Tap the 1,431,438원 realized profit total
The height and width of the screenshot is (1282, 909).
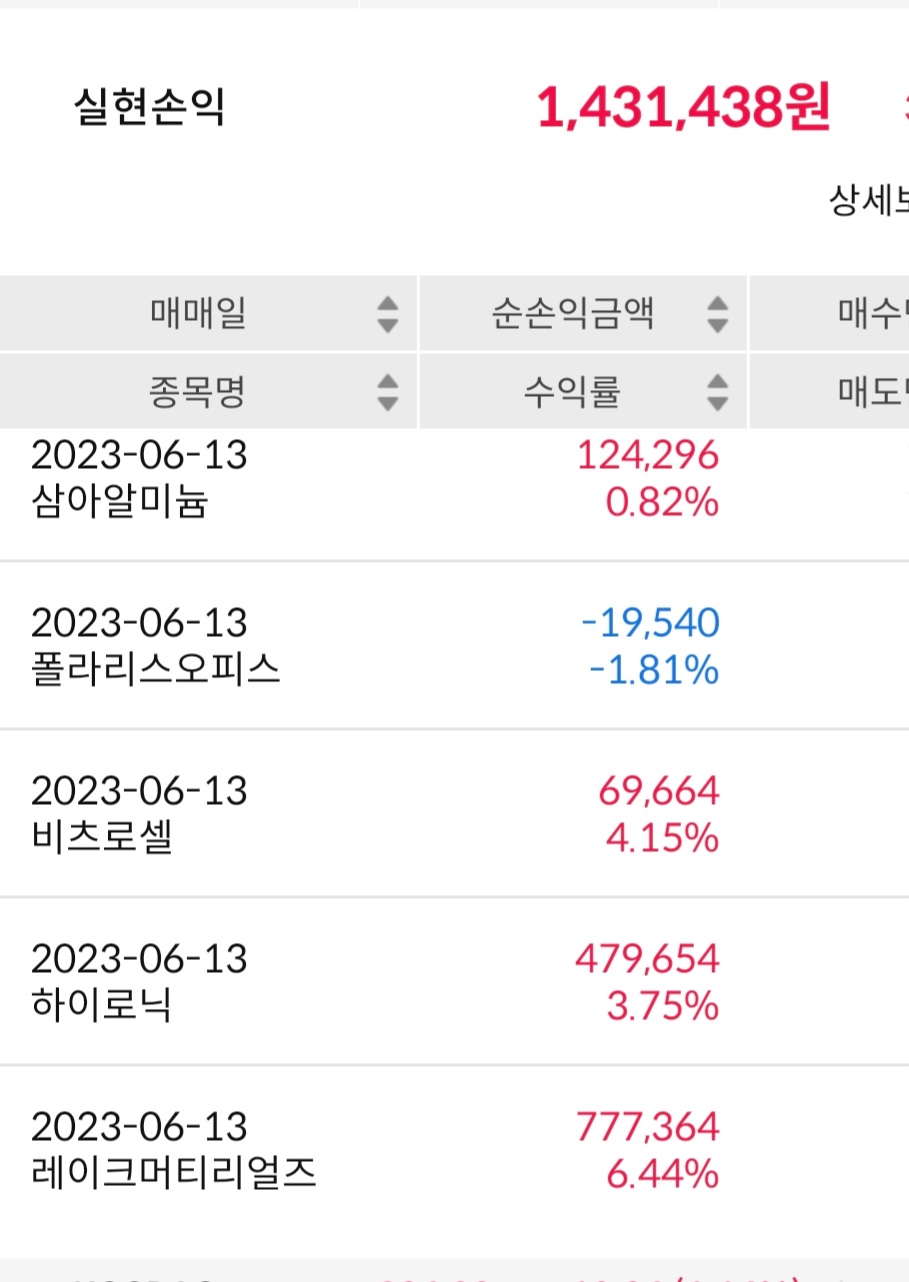click(x=683, y=108)
